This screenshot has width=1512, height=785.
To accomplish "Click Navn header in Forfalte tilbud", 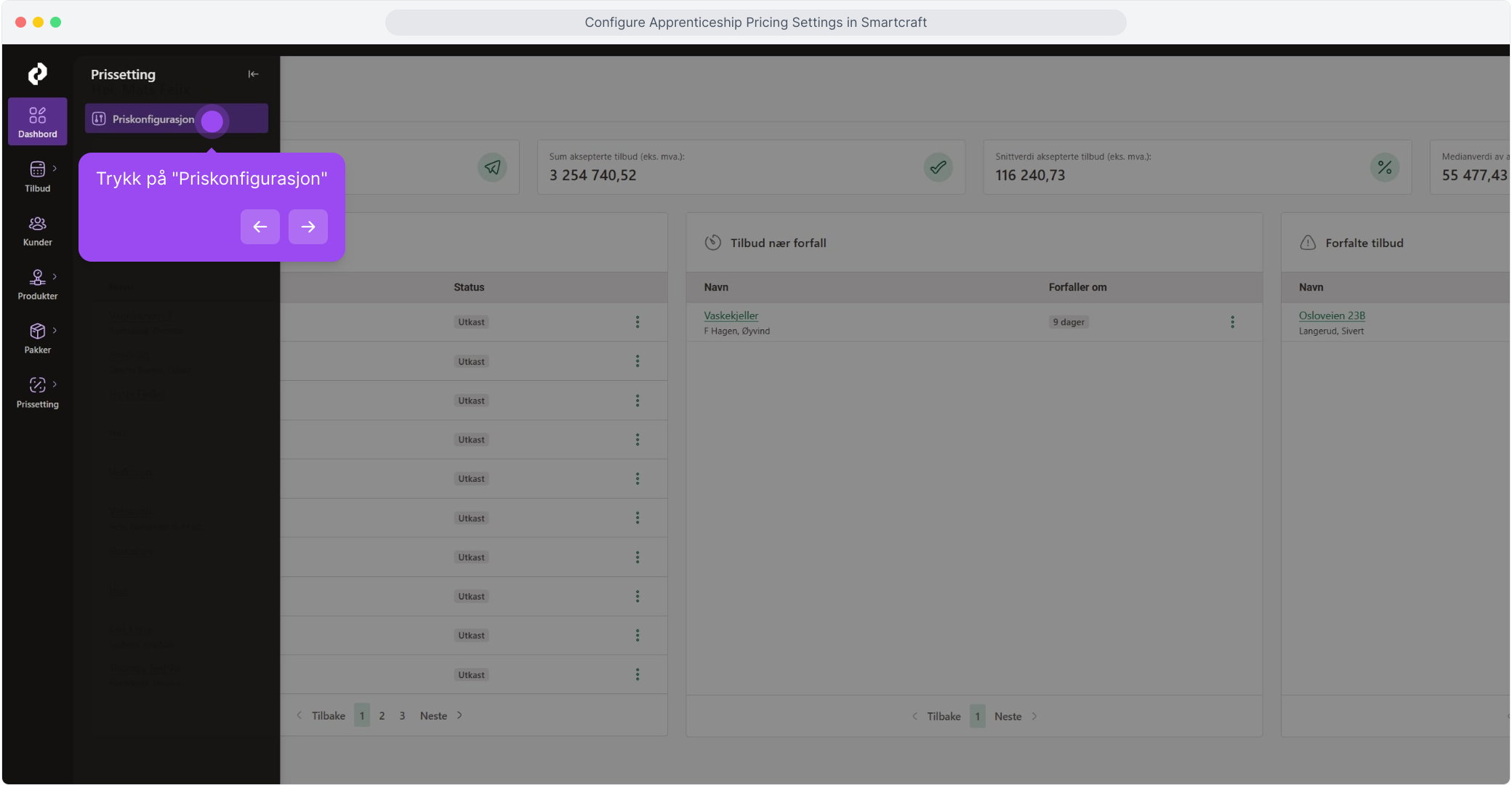I will coord(1311,287).
